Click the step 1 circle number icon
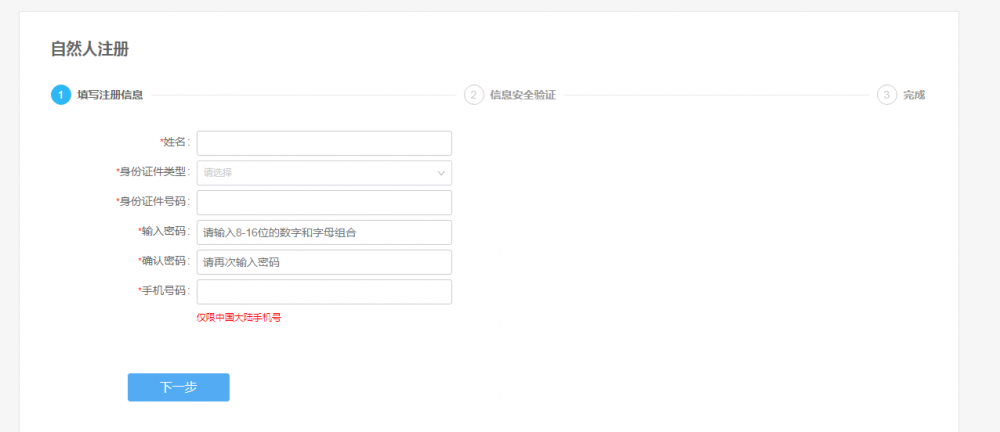Image resolution: width=1000 pixels, height=432 pixels. (61, 95)
